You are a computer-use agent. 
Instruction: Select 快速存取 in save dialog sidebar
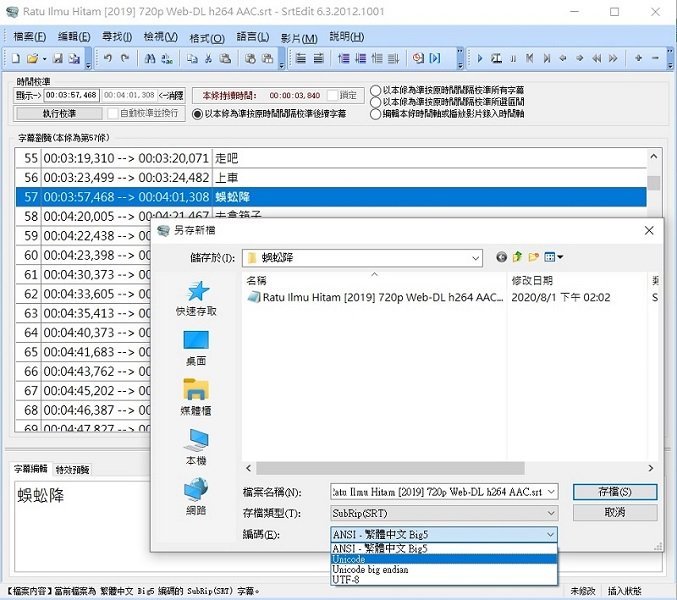pos(196,299)
